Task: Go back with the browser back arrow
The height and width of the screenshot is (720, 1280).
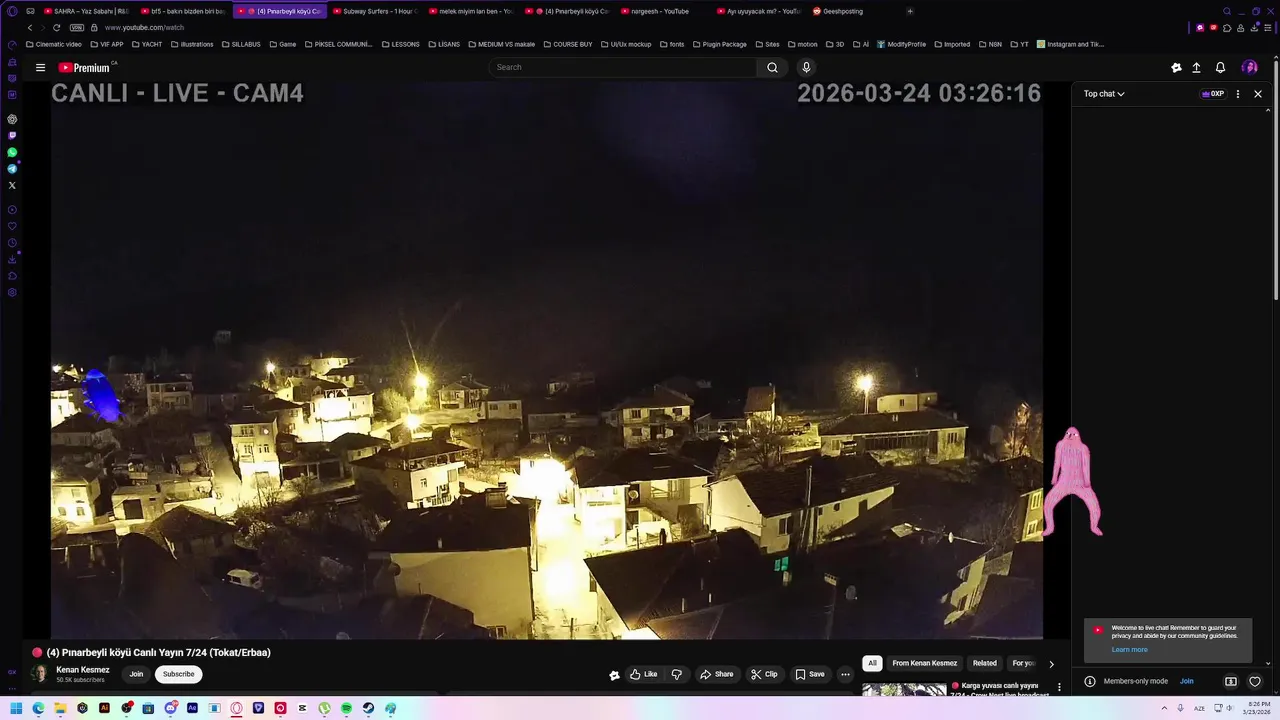Action: (x=30, y=28)
